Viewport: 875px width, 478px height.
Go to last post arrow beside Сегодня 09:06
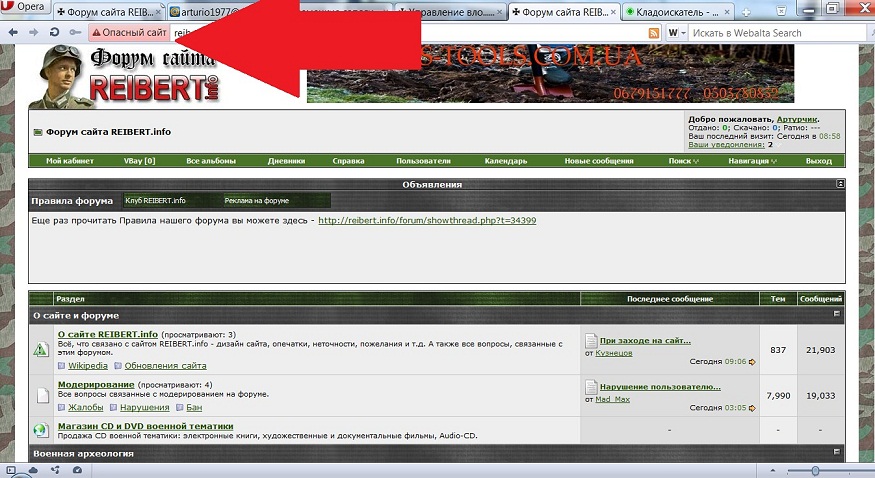coord(752,362)
